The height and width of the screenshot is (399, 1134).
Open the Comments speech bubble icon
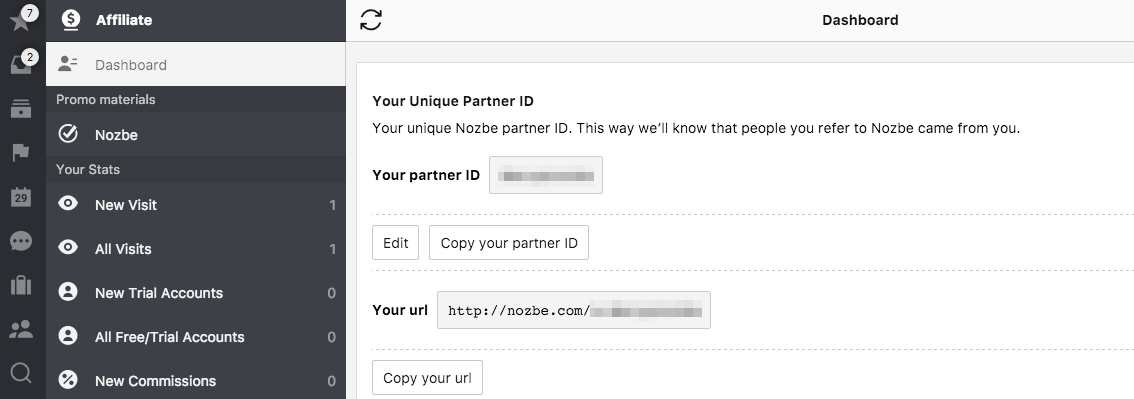(x=21, y=241)
